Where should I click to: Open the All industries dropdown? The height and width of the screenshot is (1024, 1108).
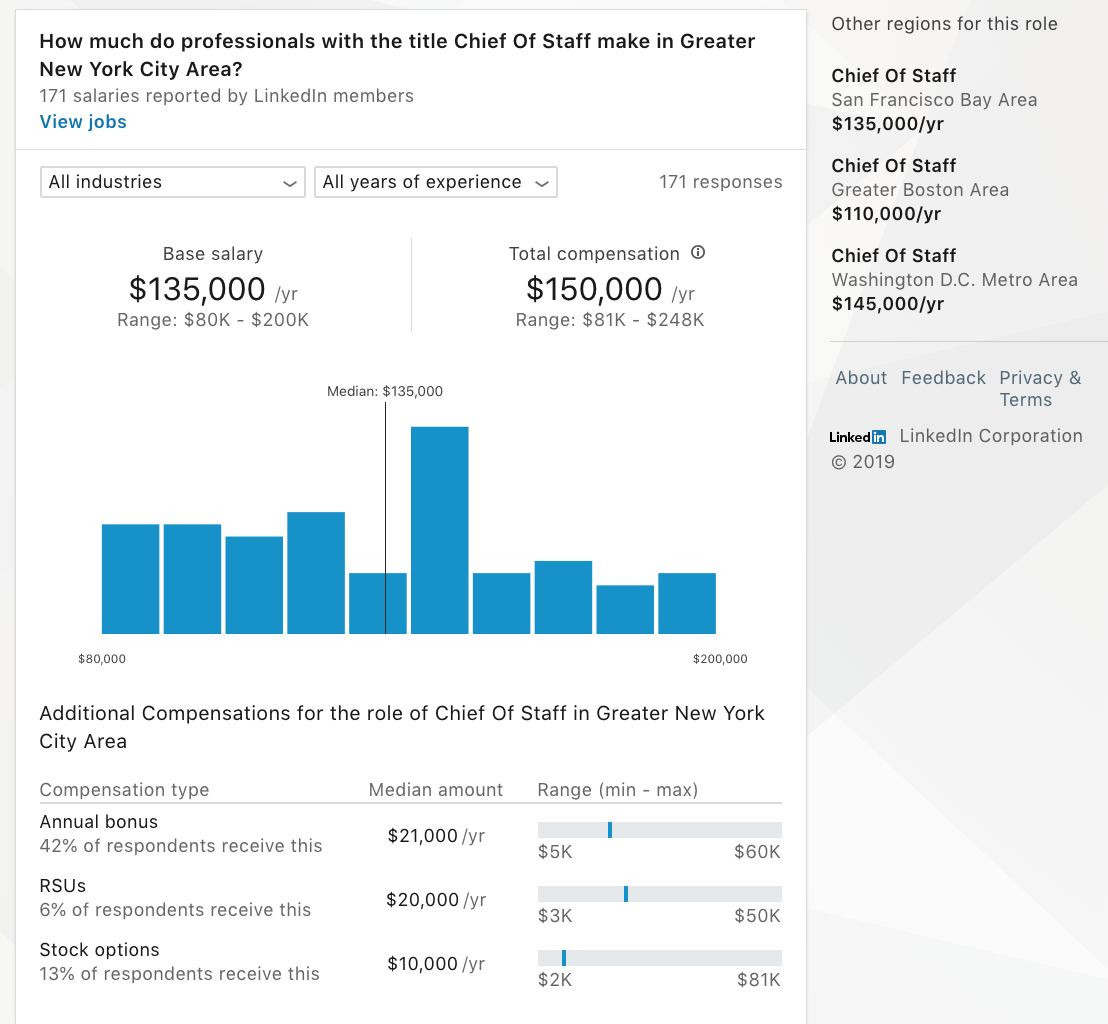[x=172, y=182]
